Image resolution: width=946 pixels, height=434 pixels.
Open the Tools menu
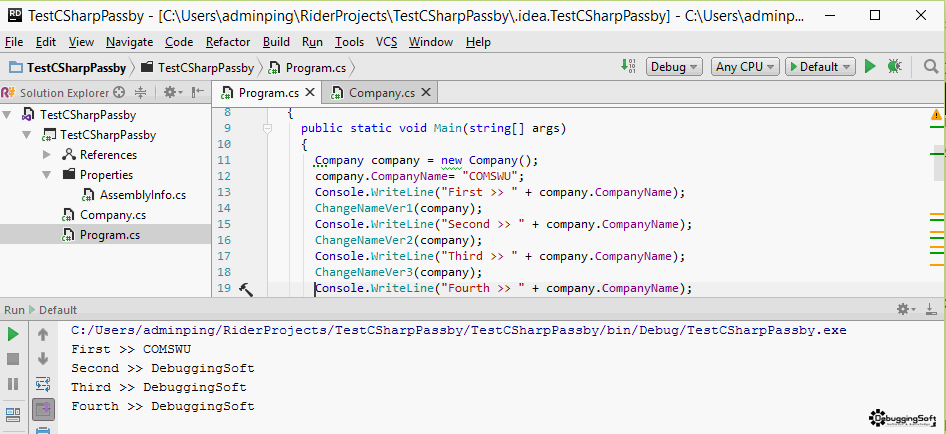tap(349, 42)
